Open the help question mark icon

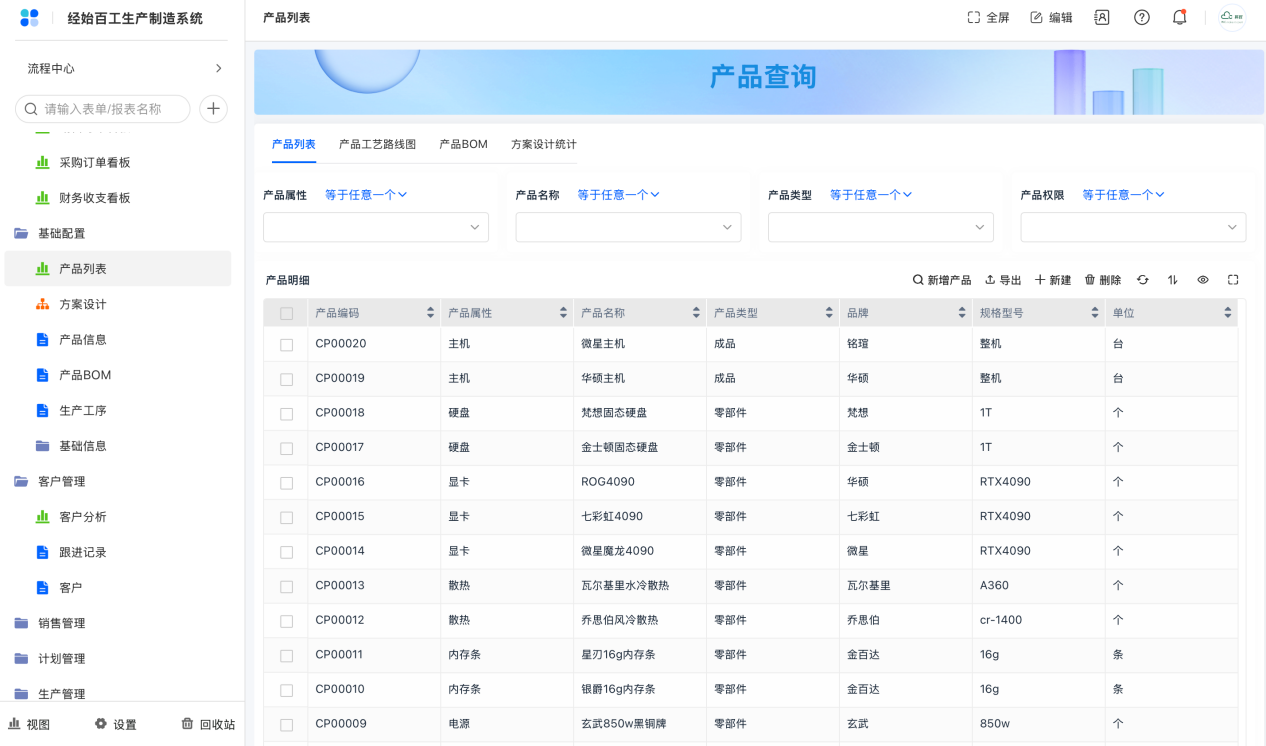(1141, 17)
